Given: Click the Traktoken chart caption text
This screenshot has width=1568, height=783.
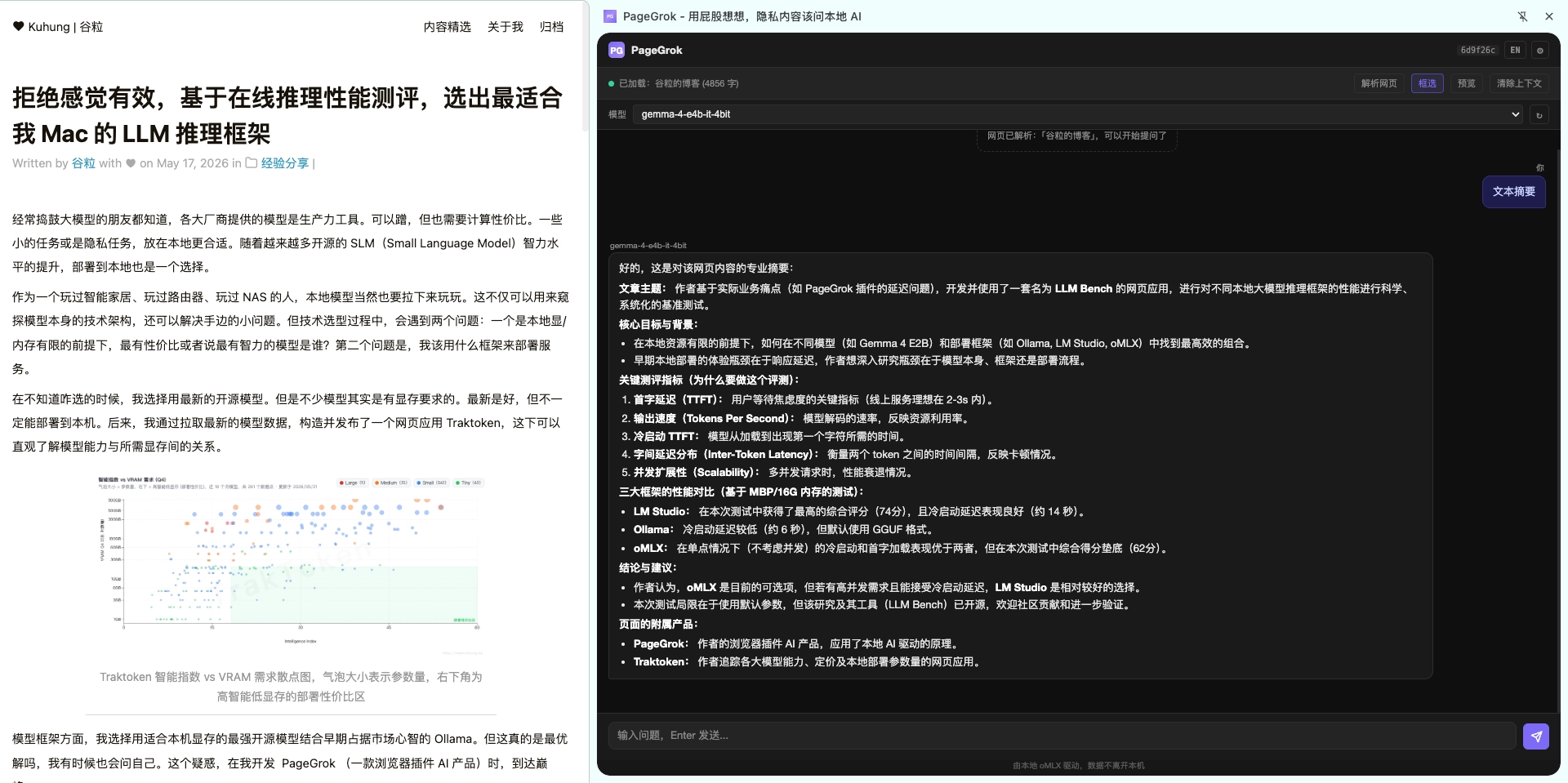Looking at the screenshot, I should pyautogui.click(x=291, y=687).
